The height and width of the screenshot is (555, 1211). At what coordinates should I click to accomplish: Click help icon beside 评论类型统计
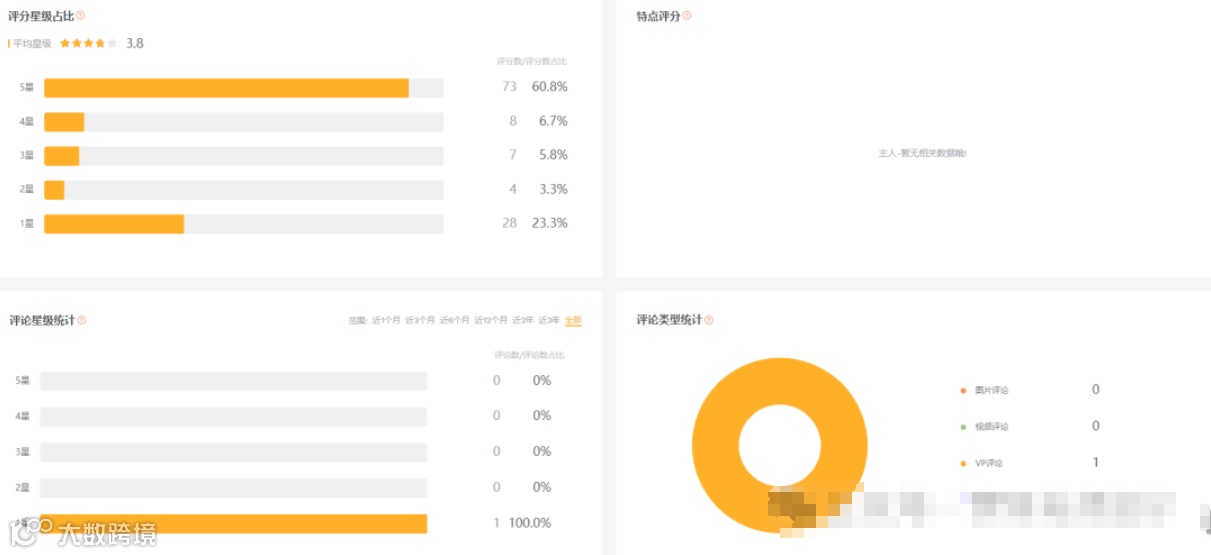(709, 321)
